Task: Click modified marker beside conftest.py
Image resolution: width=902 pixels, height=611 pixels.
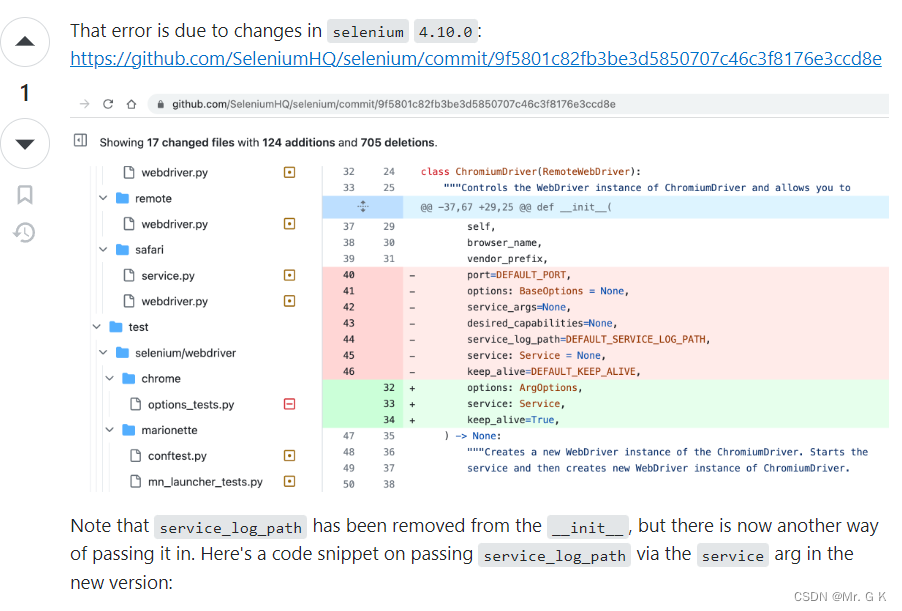Action: point(289,456)
